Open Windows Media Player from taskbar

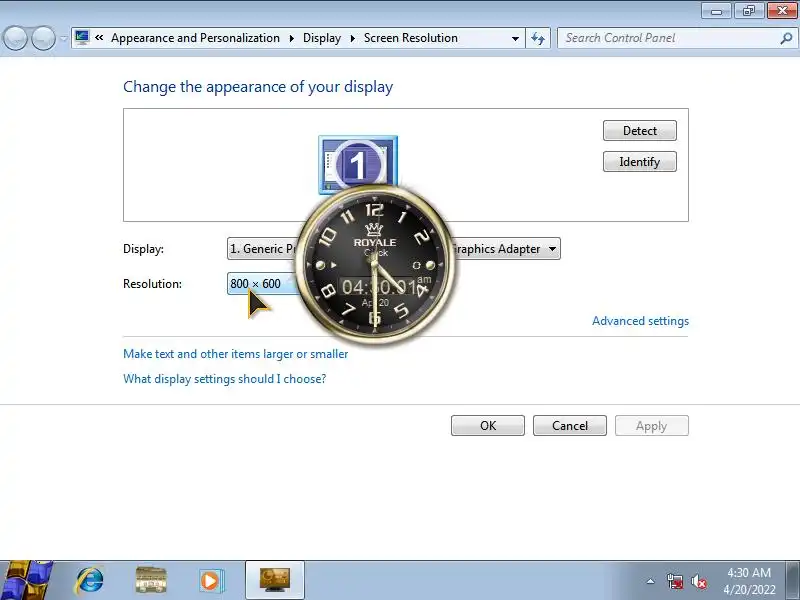[x=211, y=581]
